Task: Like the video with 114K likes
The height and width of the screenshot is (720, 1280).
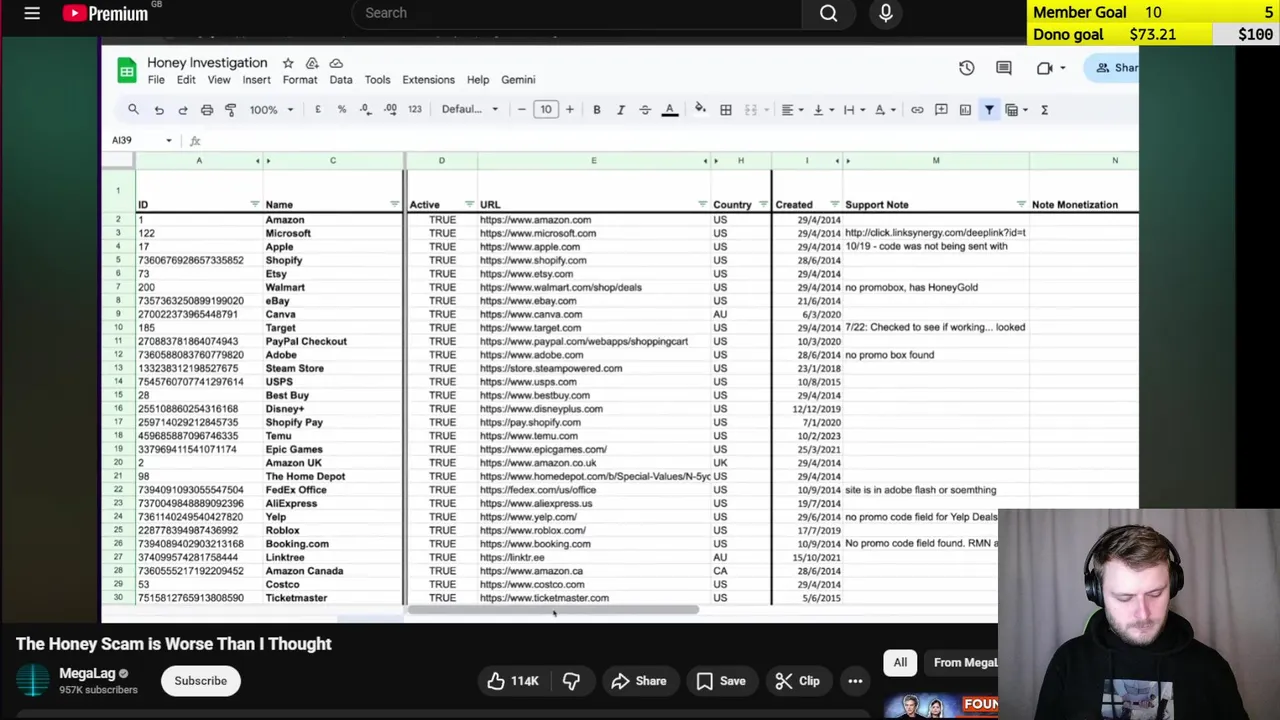Action: point(513,681)
